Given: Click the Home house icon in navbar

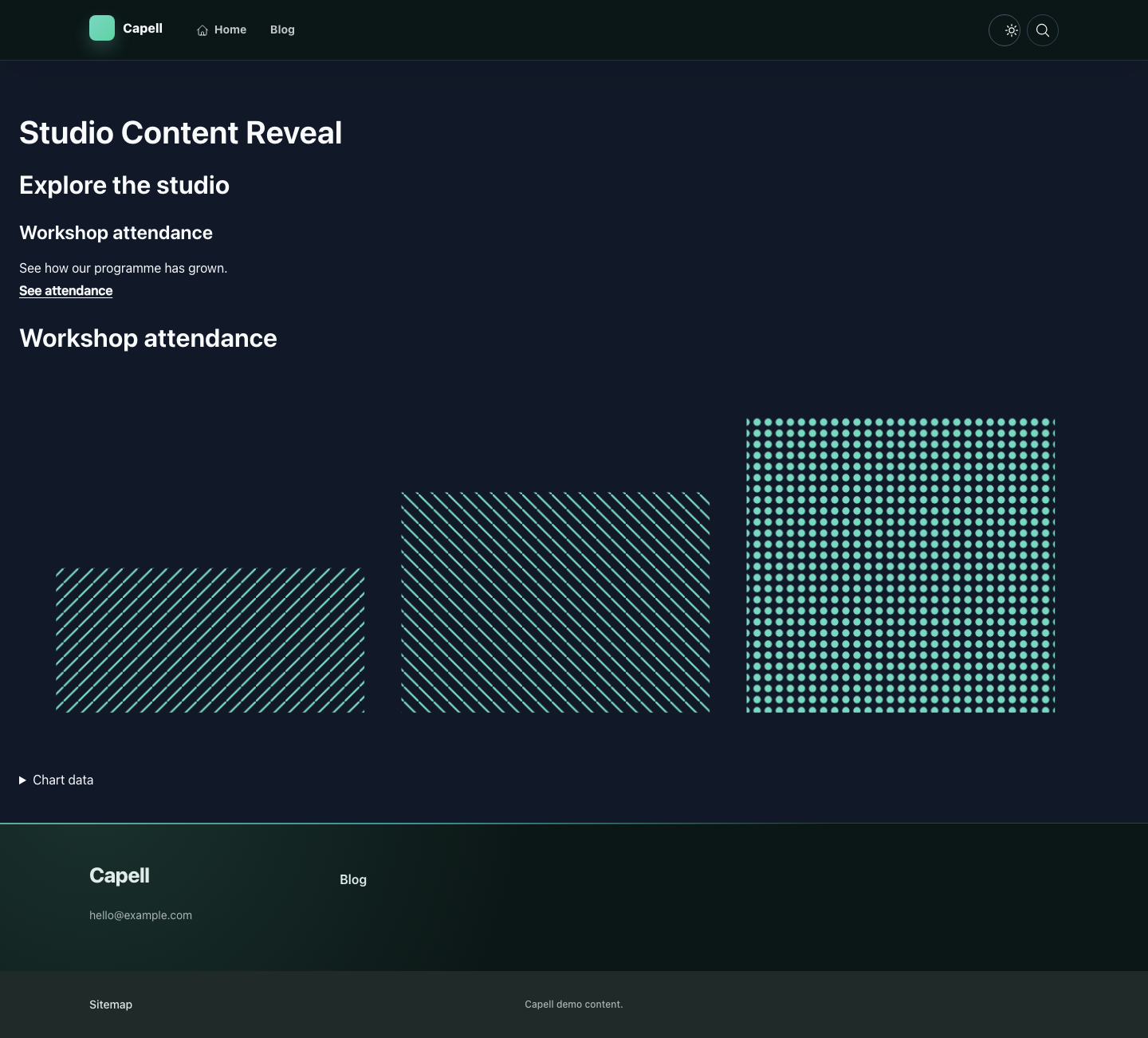Looking at the screenshot, I should point(202,30).
